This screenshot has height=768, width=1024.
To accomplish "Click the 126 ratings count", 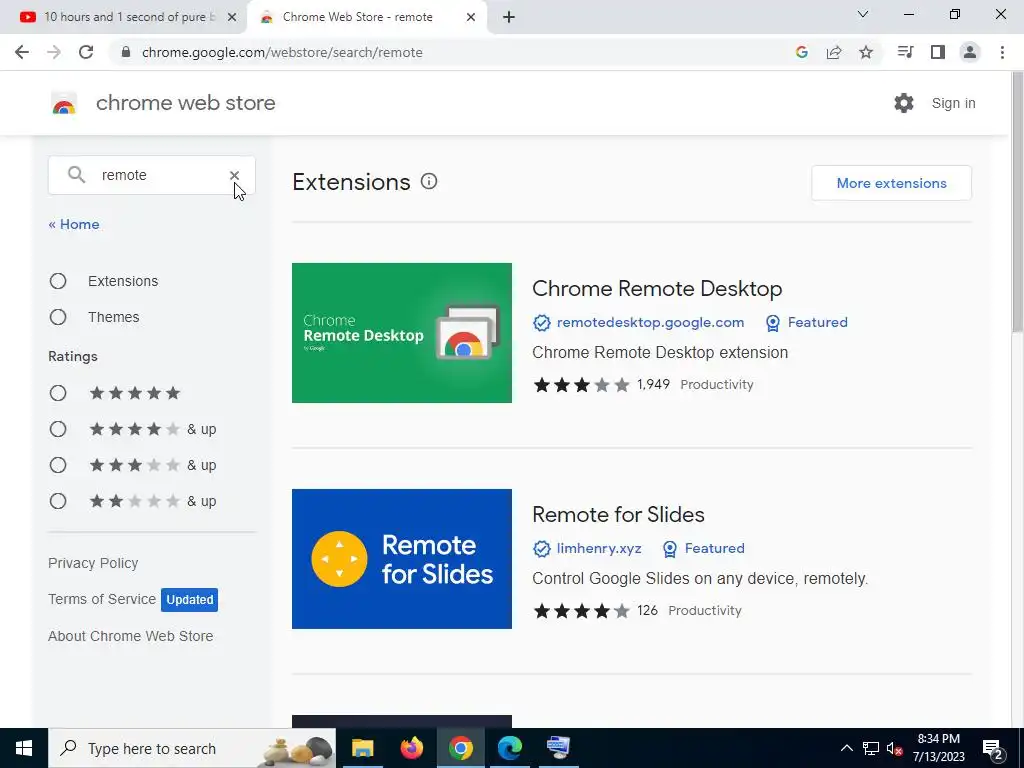I will click(647, 610).
